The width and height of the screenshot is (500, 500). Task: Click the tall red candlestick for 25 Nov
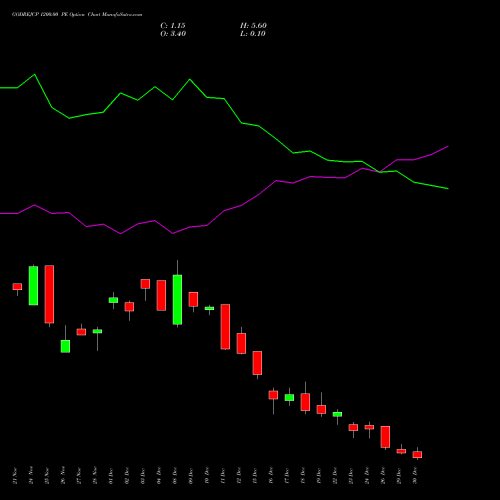[x=49, y=294]
